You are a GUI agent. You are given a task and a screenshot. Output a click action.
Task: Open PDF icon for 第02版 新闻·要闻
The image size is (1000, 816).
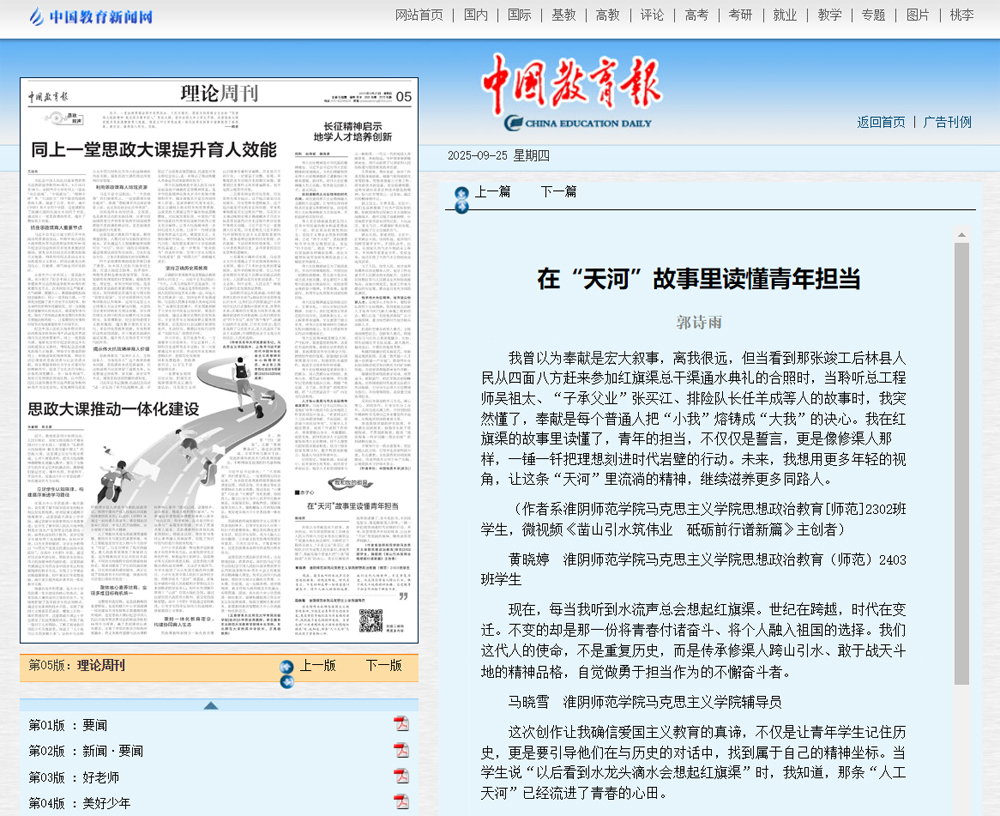[x=401, y=750]
